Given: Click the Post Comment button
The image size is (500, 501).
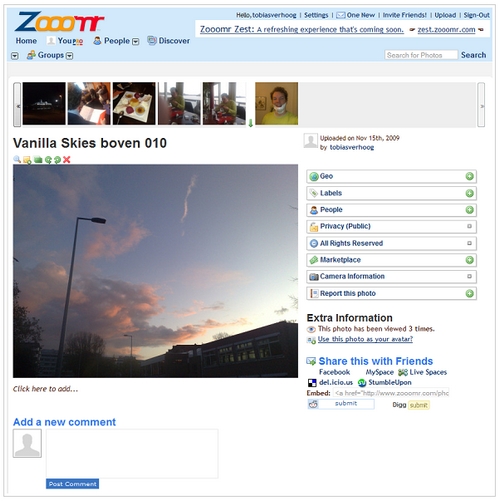Looking at the screenshot, I should click(x=72, y=484).
